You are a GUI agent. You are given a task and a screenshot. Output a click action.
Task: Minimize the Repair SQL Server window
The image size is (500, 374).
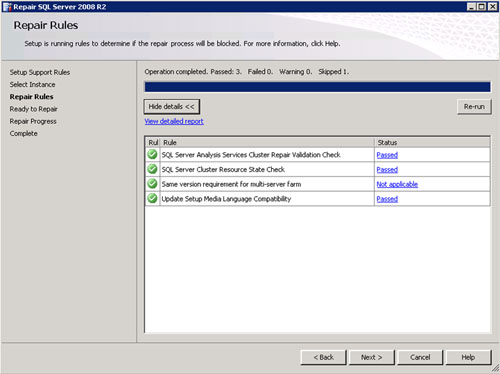471,7
